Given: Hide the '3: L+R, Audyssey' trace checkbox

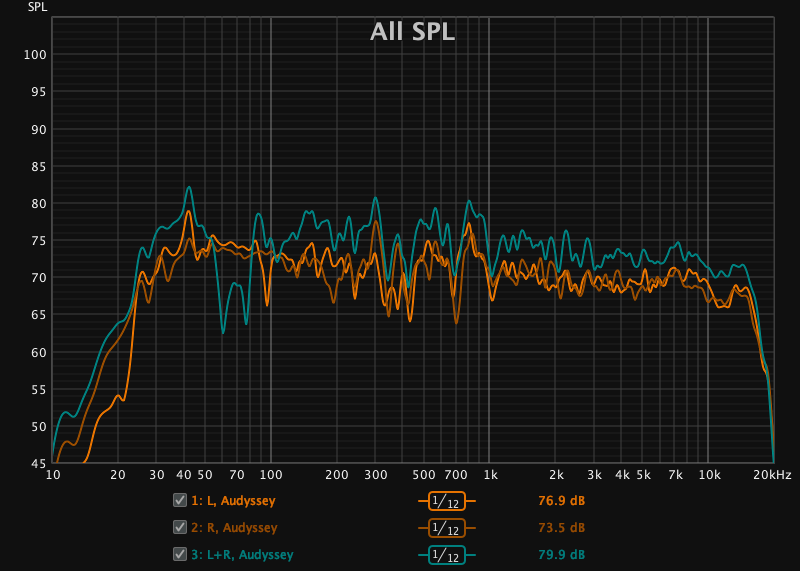Looking at the screenshot, I should tap(180, 554).
